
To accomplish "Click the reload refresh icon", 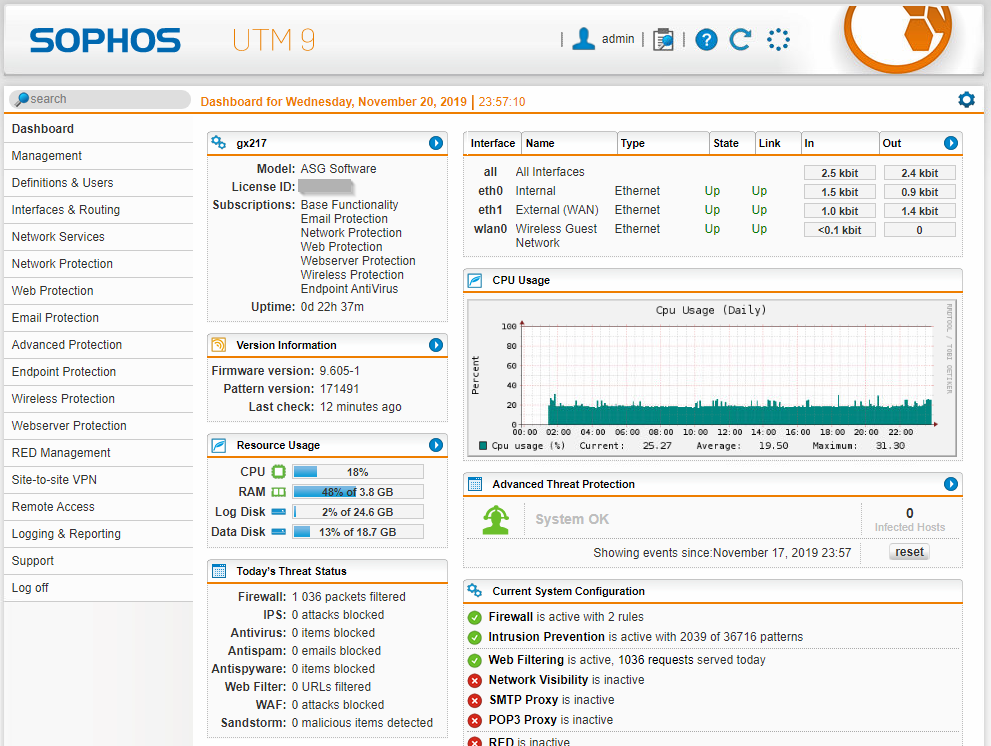I will point(740,39).
